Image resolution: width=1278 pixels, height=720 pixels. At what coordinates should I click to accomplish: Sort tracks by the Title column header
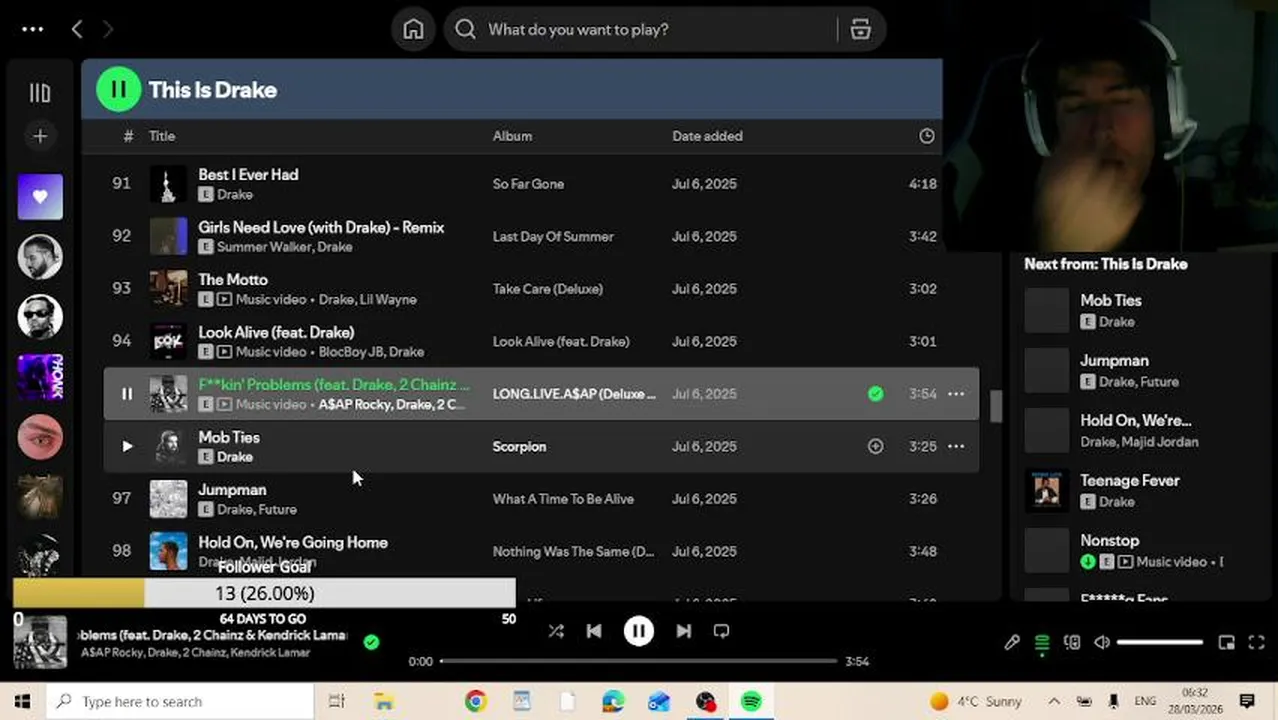[x=162, y=136]
